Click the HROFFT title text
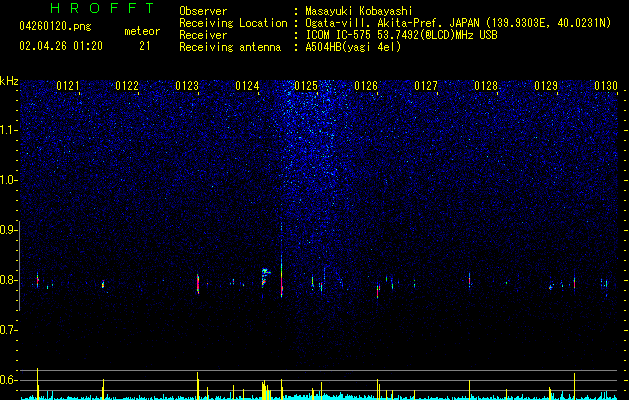 (102, 8)
